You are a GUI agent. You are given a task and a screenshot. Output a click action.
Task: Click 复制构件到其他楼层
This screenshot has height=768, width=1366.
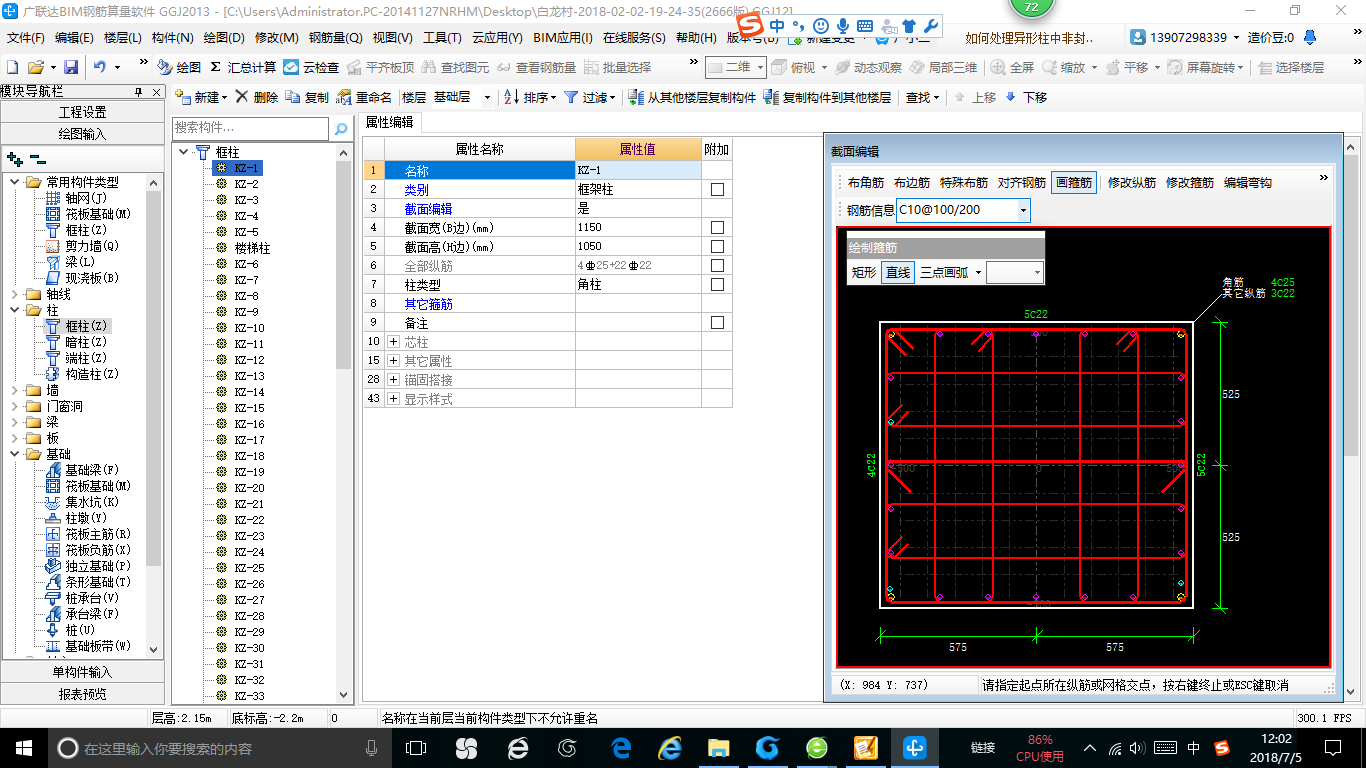click(x=827, y=97)
